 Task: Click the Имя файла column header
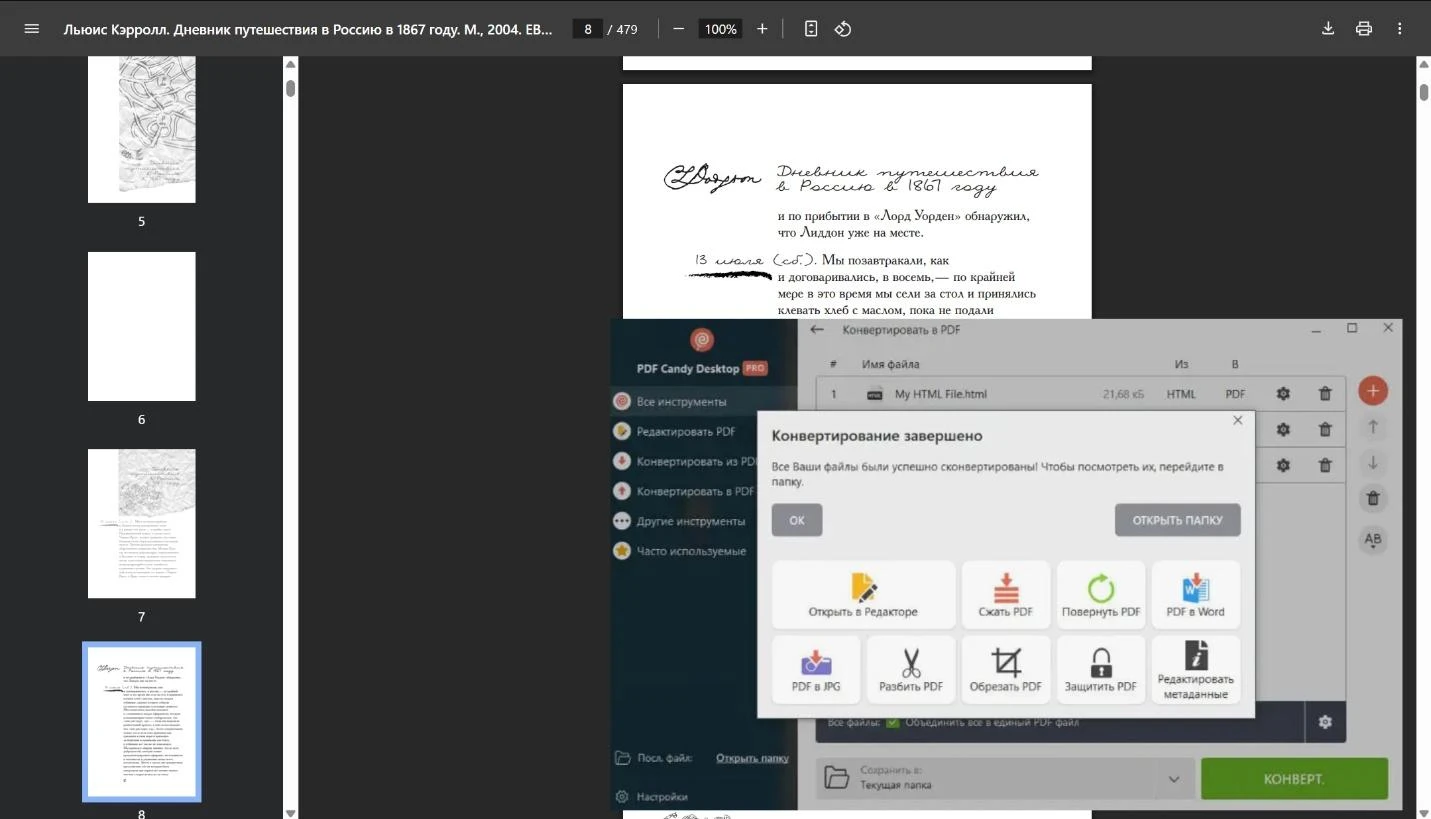tap(890, 364)
